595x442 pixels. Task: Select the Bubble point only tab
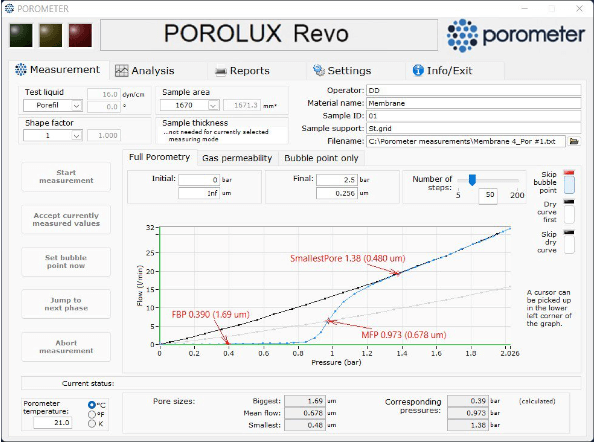[321, 158]
